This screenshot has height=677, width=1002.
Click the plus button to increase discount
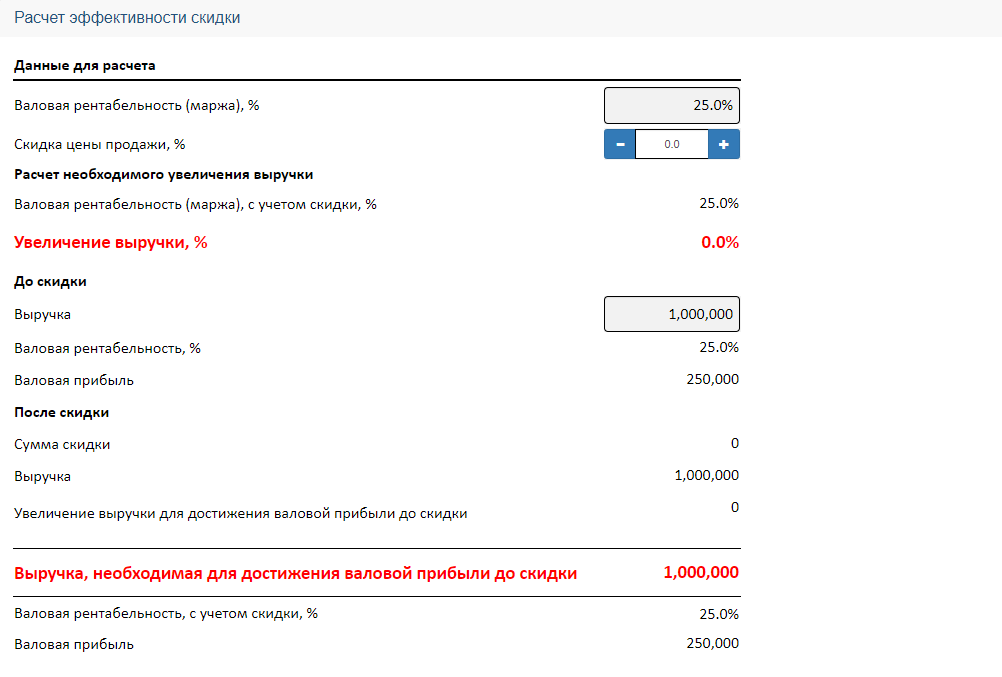point(724,144)
